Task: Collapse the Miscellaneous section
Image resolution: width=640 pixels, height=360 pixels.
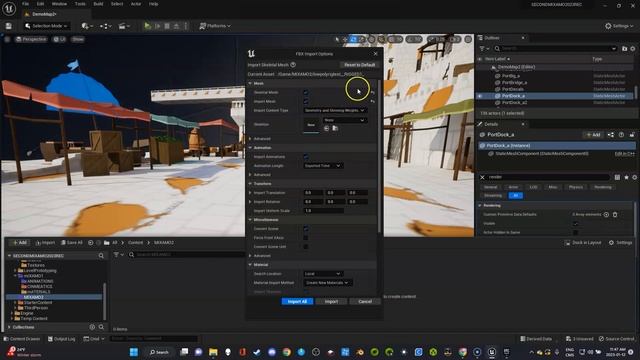Action: tap(250, 220)
